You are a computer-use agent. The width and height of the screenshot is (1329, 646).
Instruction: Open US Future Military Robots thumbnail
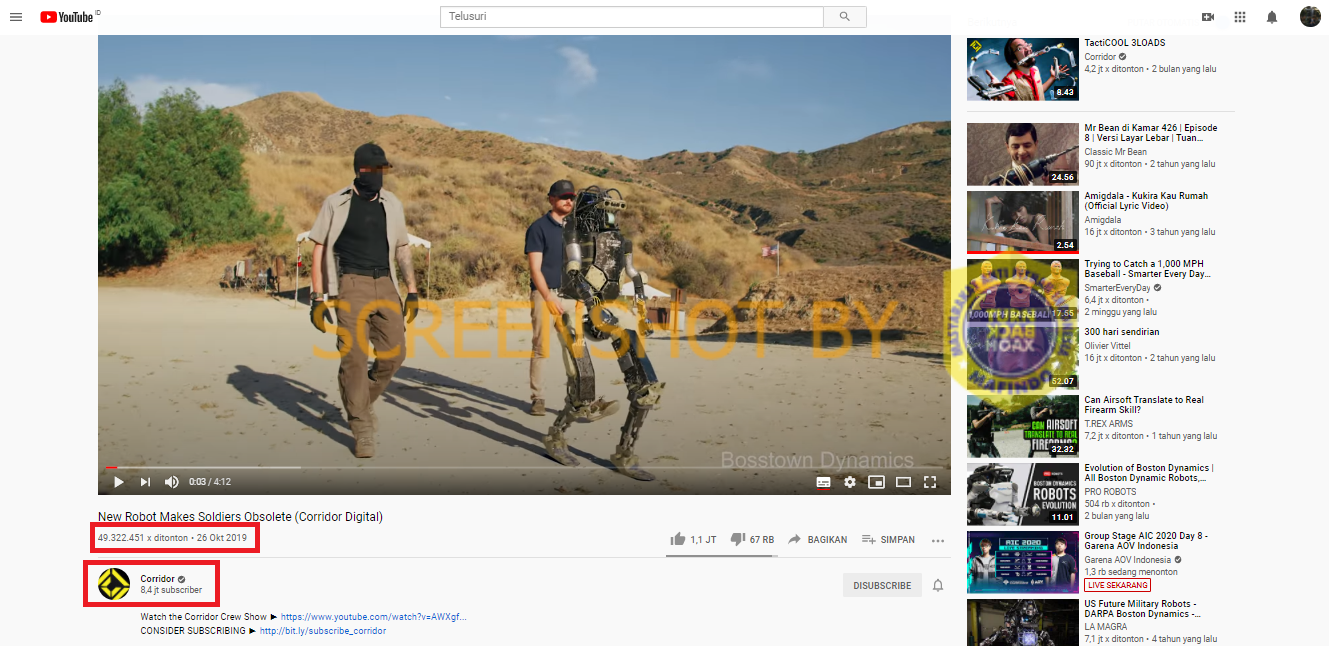click(x=1021, y=623)
